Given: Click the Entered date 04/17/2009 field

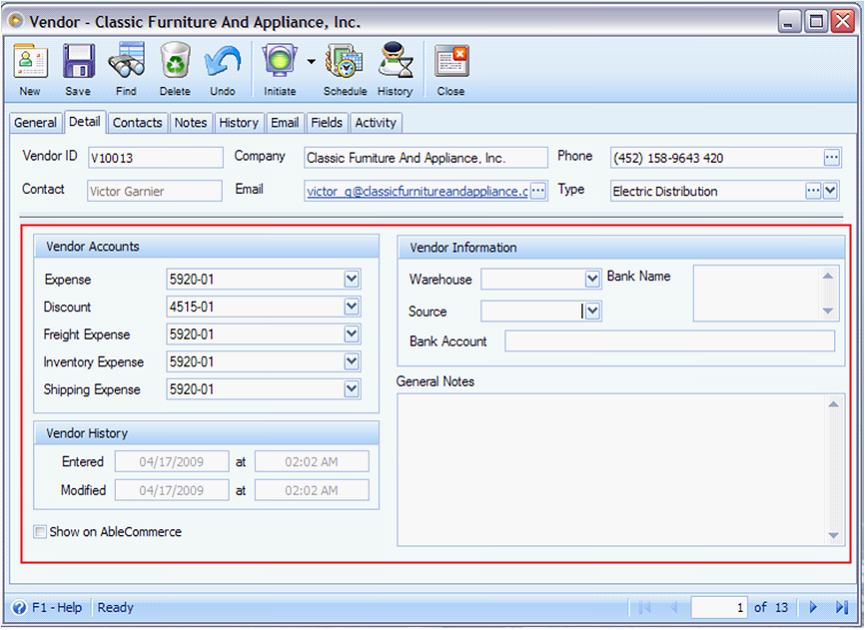Looking at the screenshot, I should [x=172, y=462].
